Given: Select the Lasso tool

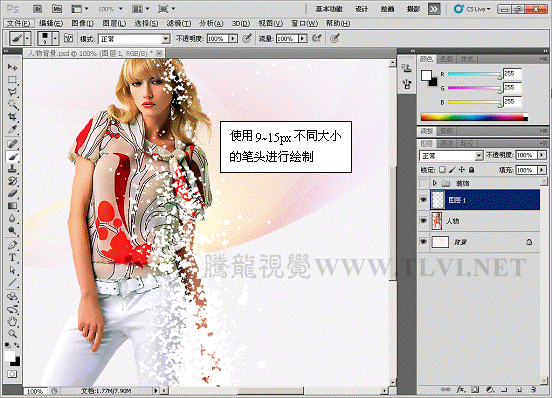Looking at the screenshot, I should (12, 92).
